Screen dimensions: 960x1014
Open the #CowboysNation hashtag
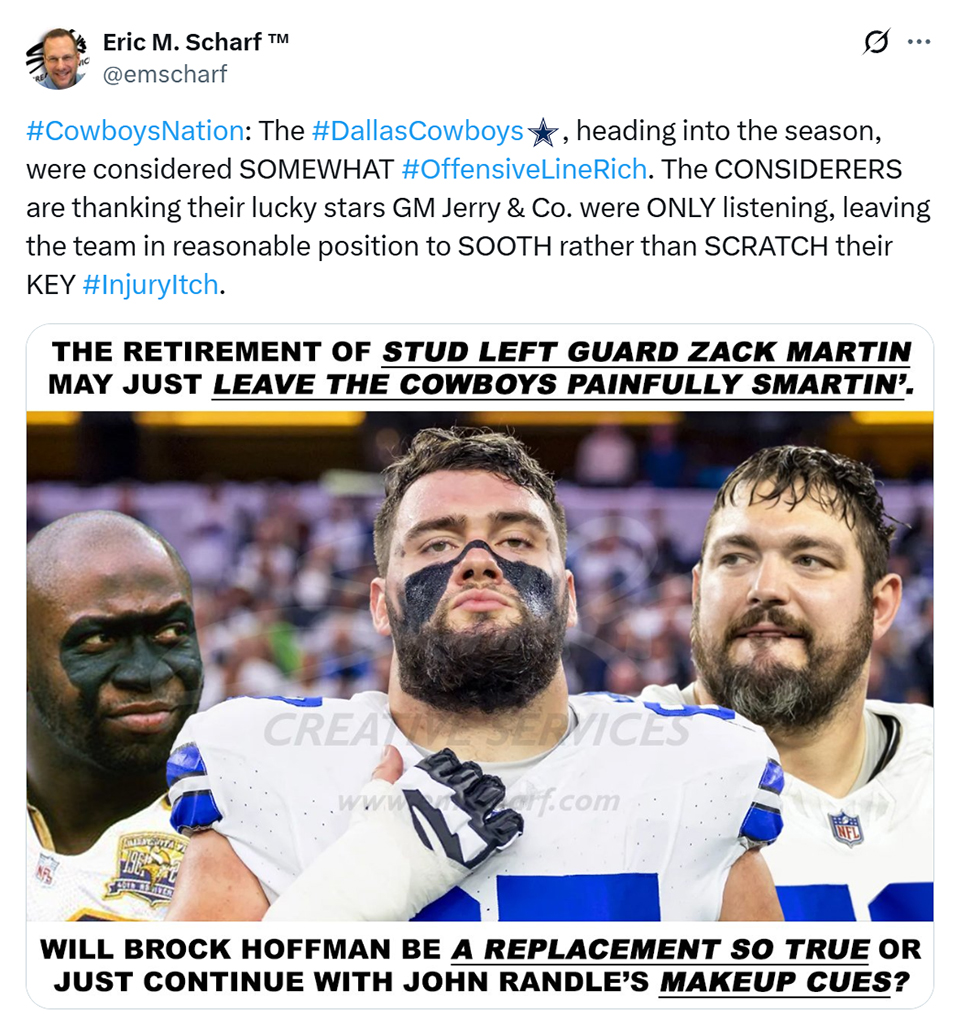pyautogui.click(x=135, y=131)
